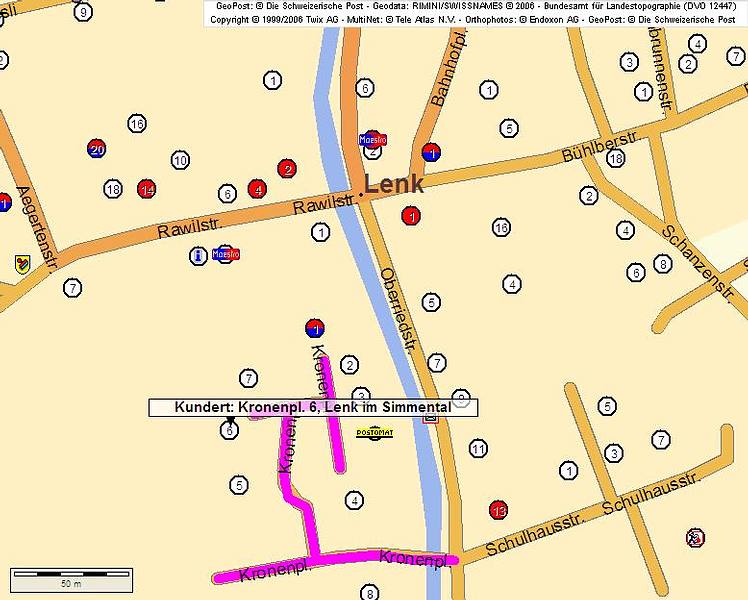Select the Maestro icon near Bahnhofpl.

pos(372,140)
